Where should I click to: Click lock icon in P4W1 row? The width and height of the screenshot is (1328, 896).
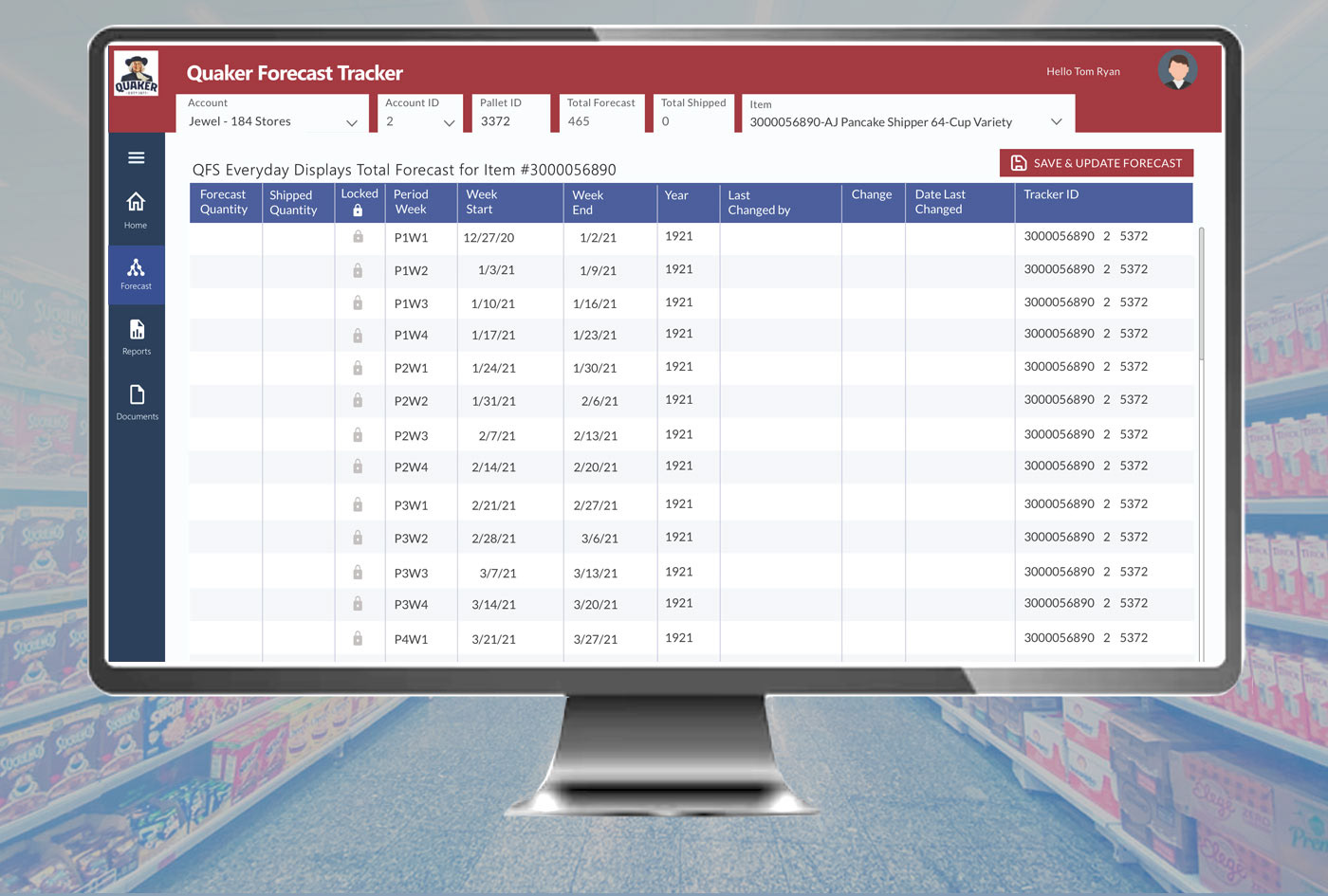358,639
